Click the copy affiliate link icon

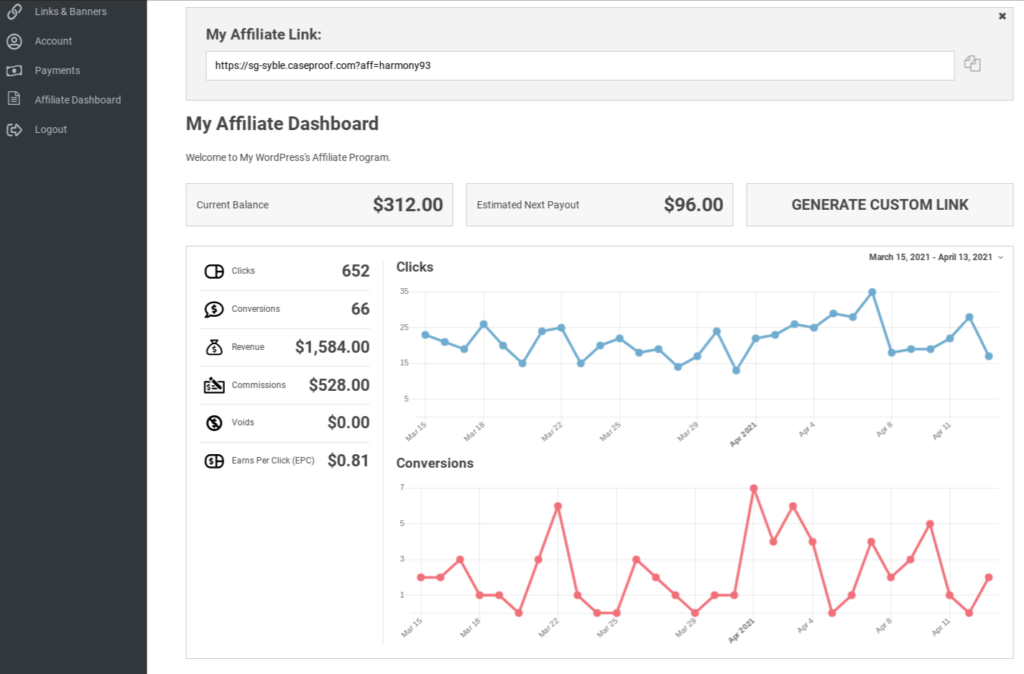click(x=972, y=63)
